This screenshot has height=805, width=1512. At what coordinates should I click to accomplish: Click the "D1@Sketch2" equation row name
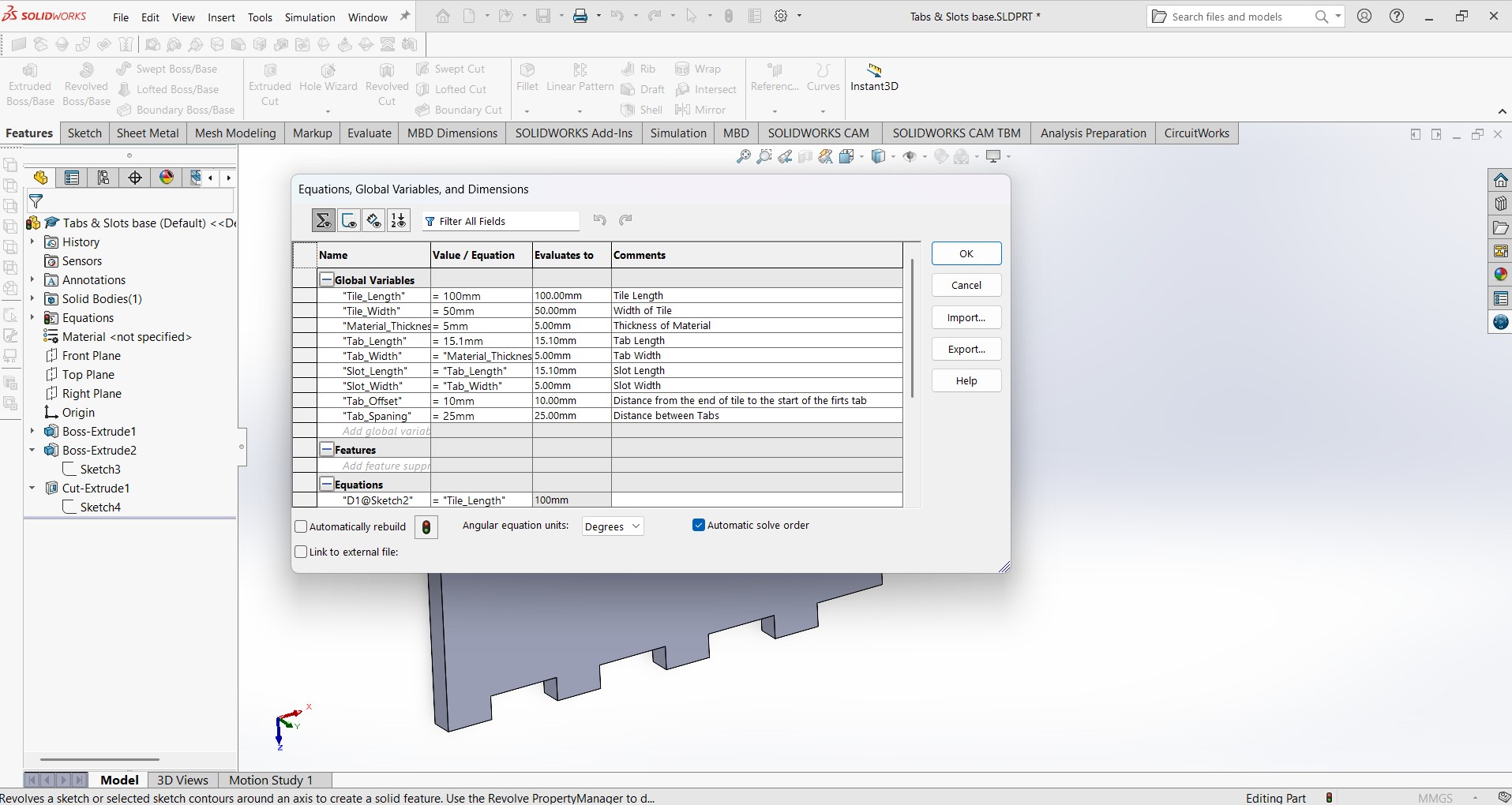[x=373, y=500]
